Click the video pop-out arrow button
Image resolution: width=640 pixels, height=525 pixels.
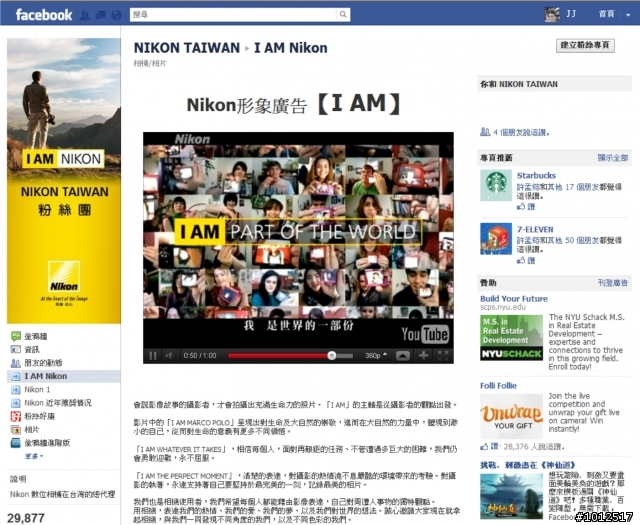[x=402, y=356]
